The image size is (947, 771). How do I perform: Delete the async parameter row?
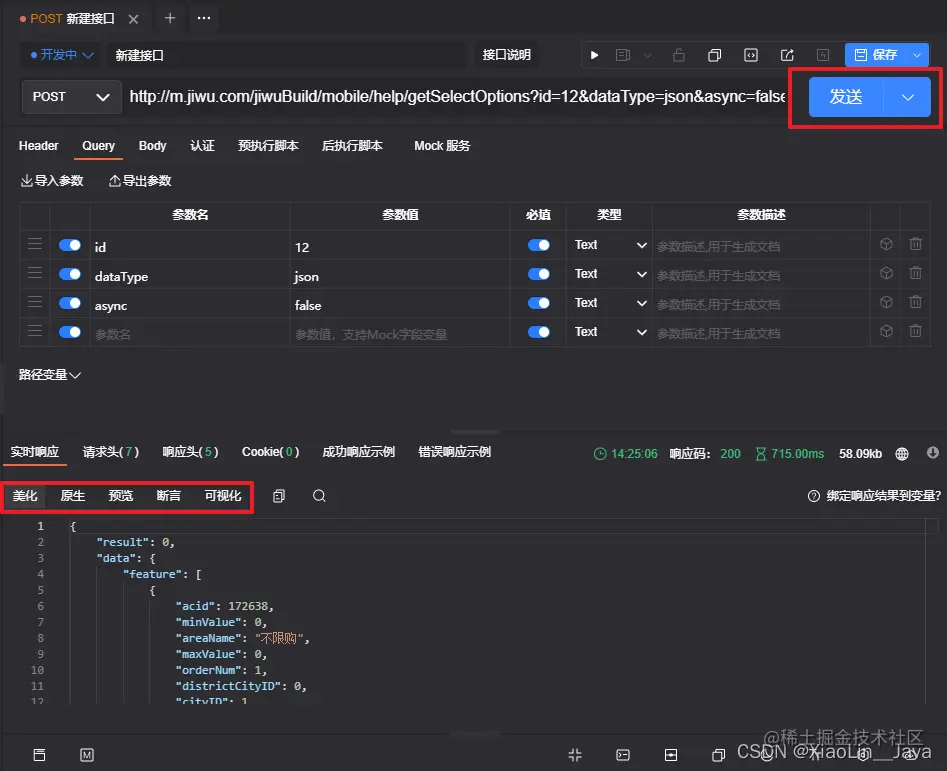pyautogui.click(x=916, y=302)
